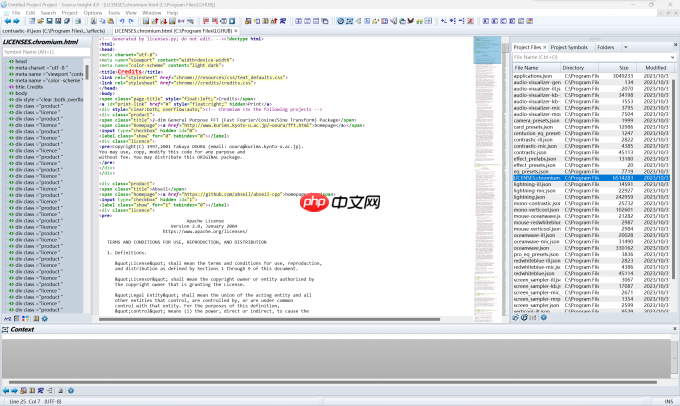The width and height of the screenshot is (680, 406).
Task: Select the 'title: Credits' symbol entry
Action: tap(31, 86)
